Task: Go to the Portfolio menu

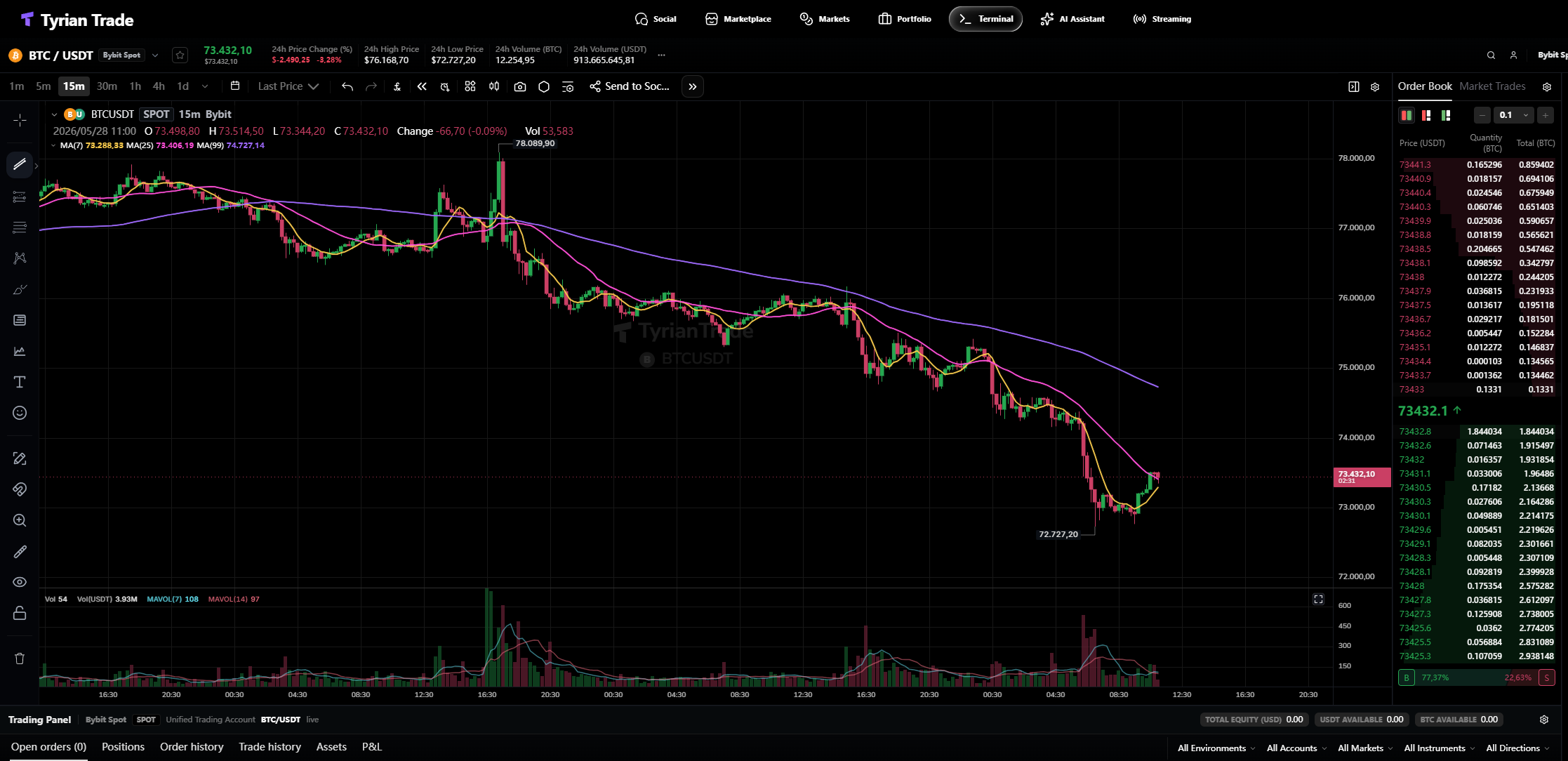Action: [x=905, y=19]
